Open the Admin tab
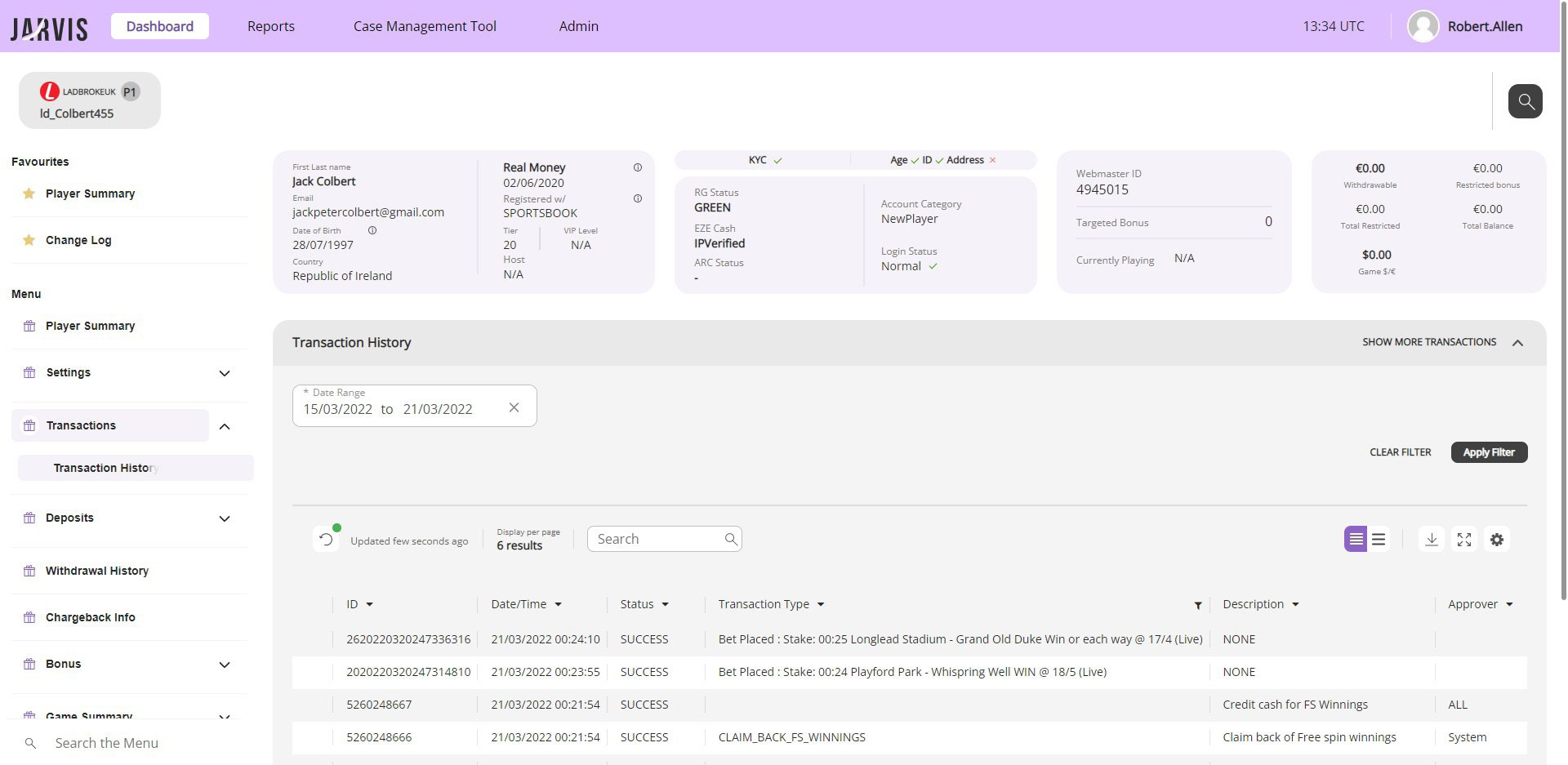 coord(578,26)
